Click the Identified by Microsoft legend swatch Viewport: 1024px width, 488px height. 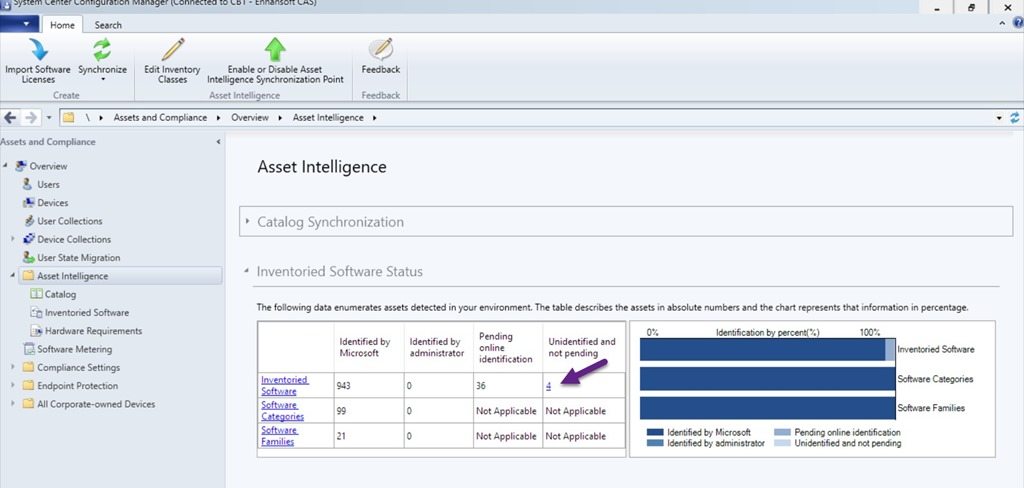point(656,432)
